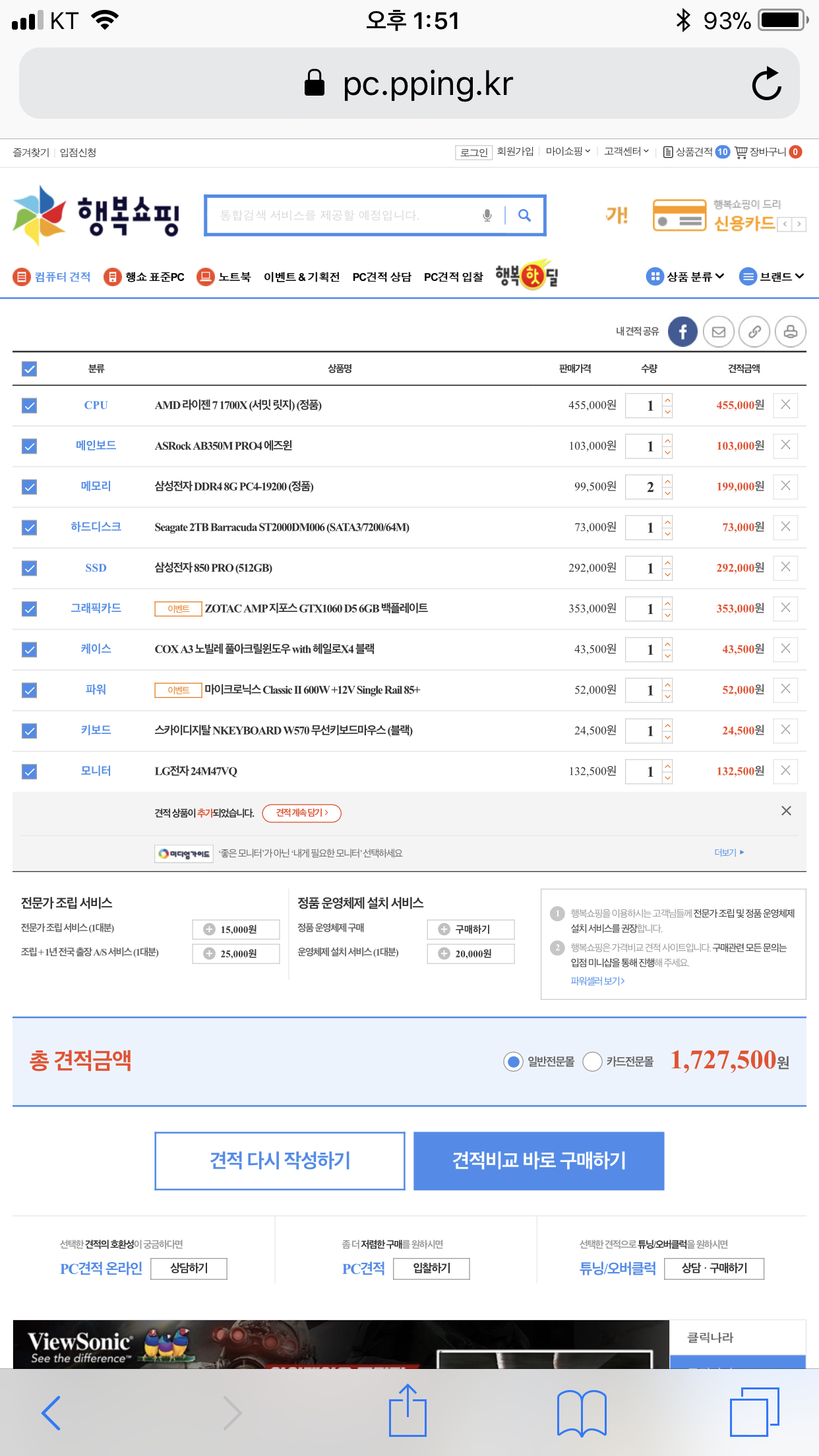The width and height of the screenshot is (819, 1456).
Task: Remove the 메인보드 row item
Action: (785, 445)
